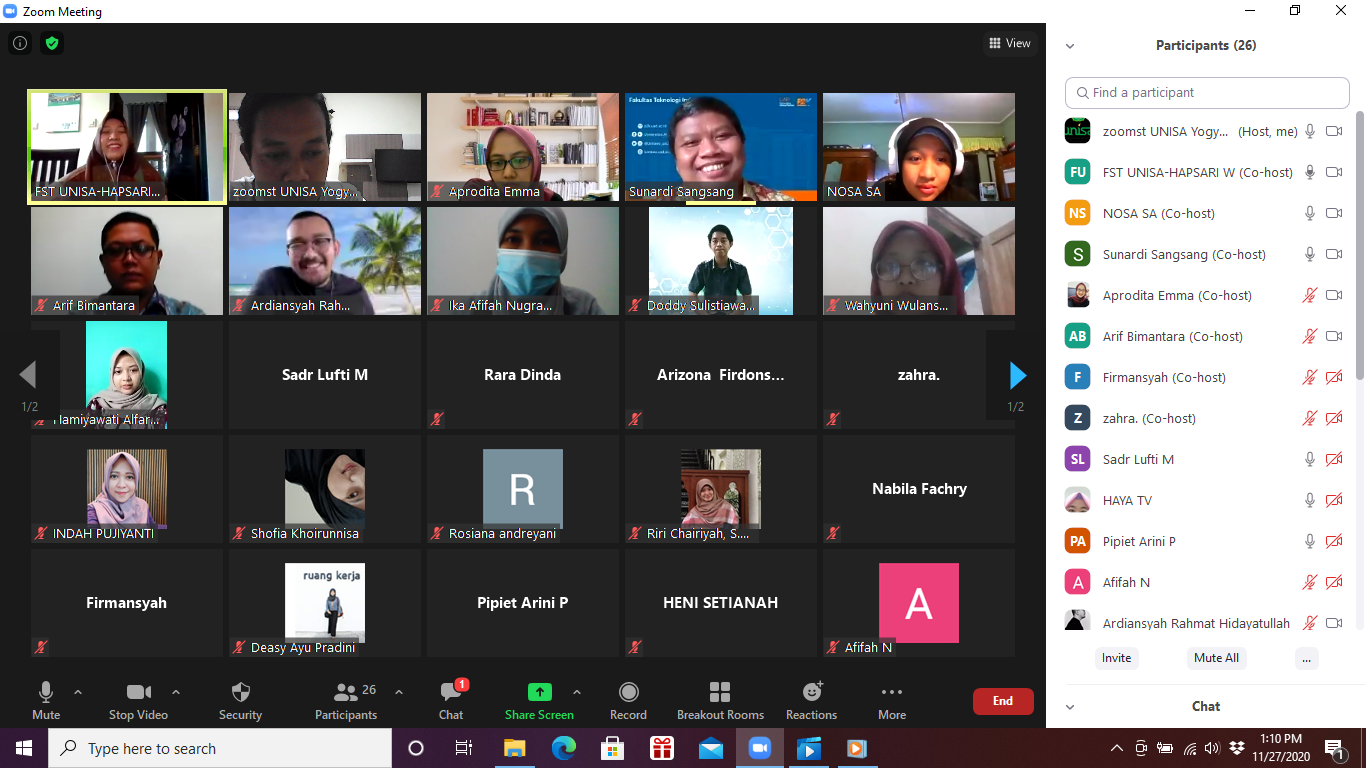Click the Mute All button
The height and width of the screenshot is (768, 1366).
1216,658
